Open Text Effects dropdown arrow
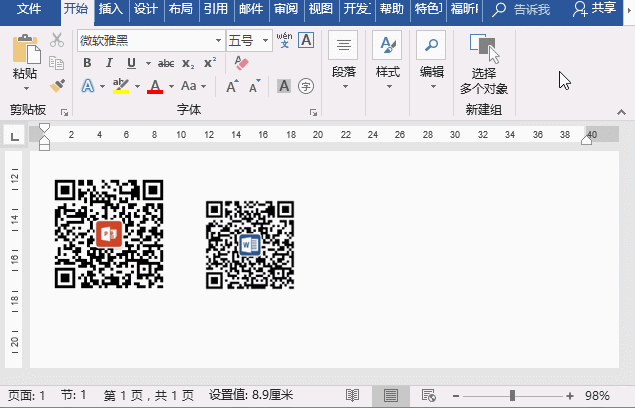The image size is (635, 408). coord(102,86)
